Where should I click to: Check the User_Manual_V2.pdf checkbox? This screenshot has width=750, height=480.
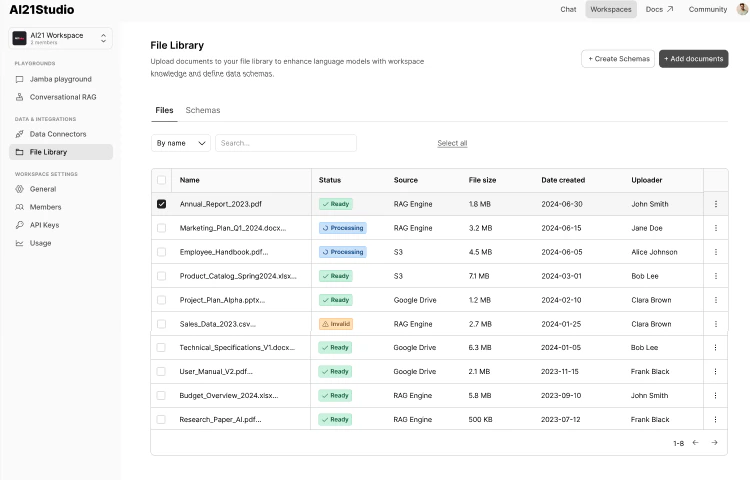[x=161, y=371]
